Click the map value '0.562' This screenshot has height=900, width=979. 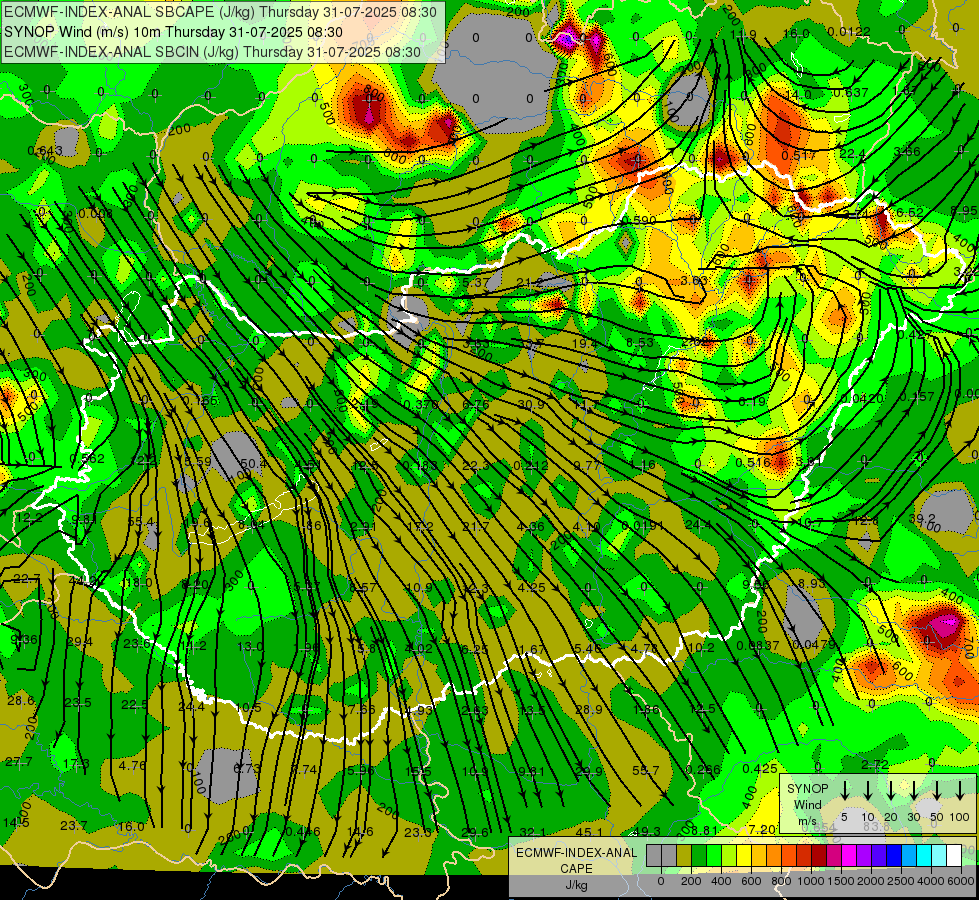point(87,459)
